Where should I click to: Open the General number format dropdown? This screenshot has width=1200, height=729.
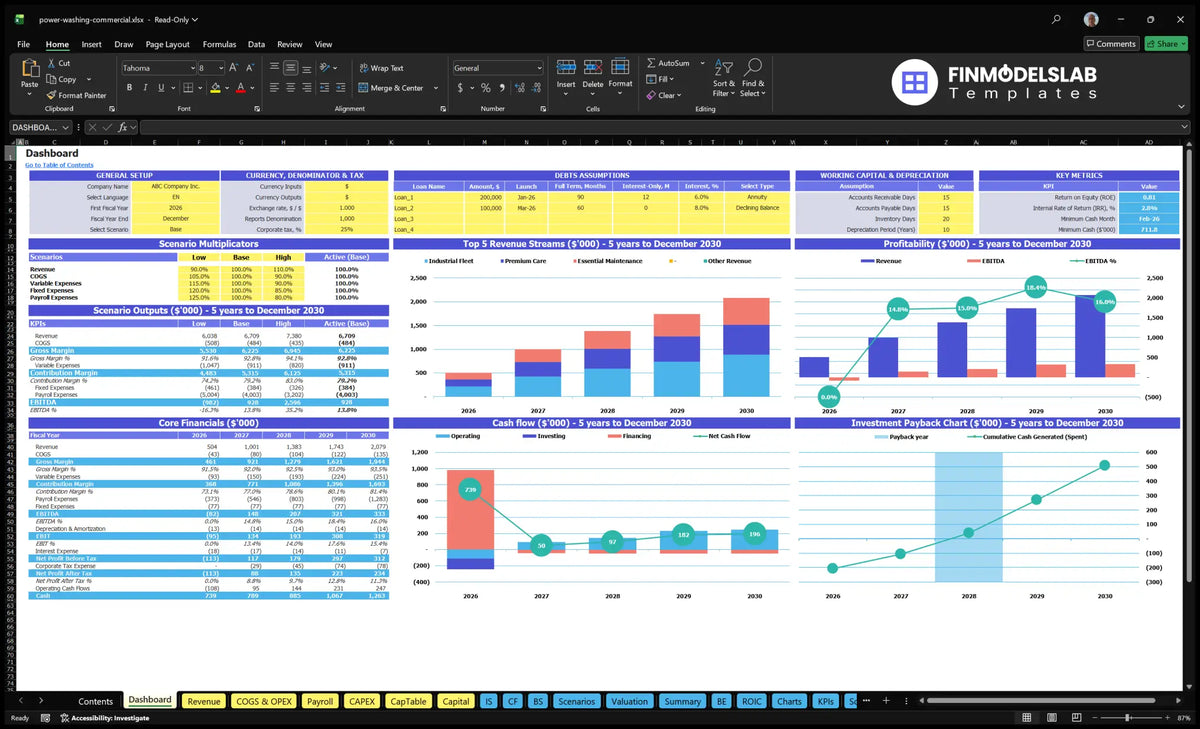click(x=539, y=68)
